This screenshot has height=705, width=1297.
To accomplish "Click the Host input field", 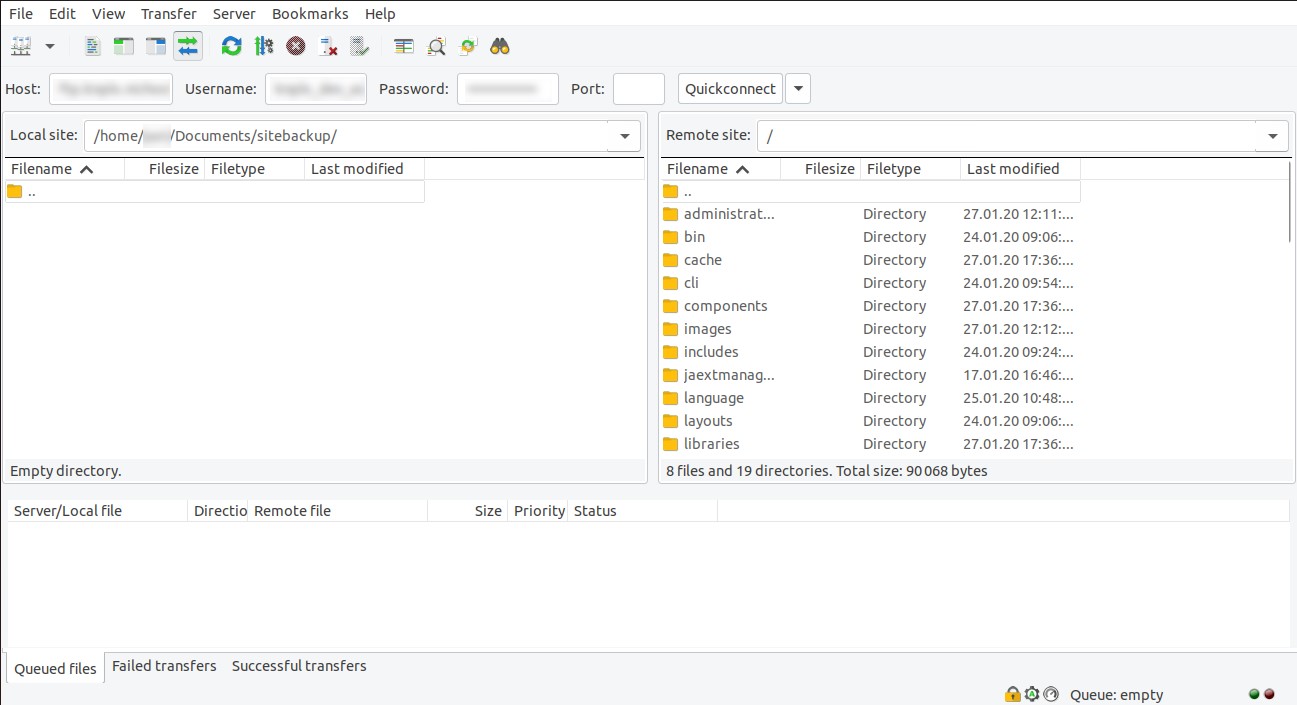I will [111, 89].
